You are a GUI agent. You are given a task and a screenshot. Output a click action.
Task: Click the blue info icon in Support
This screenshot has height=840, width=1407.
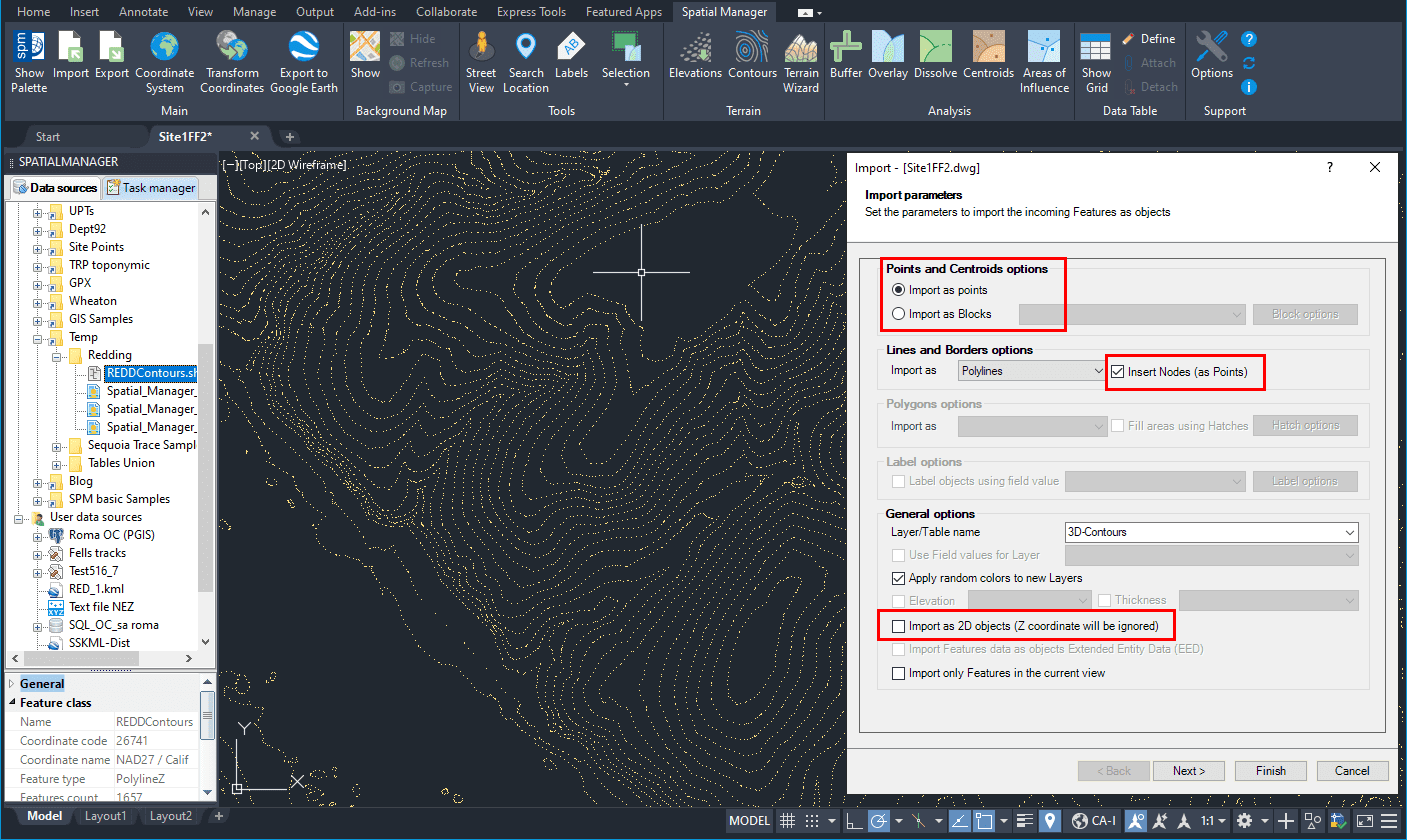click(1249, 87)
